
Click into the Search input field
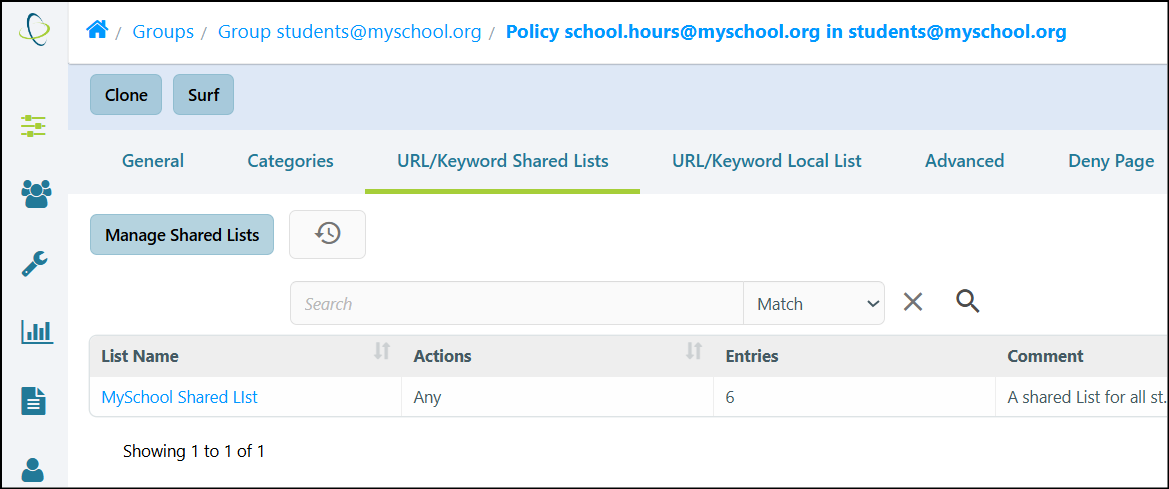tap(517, 303)
